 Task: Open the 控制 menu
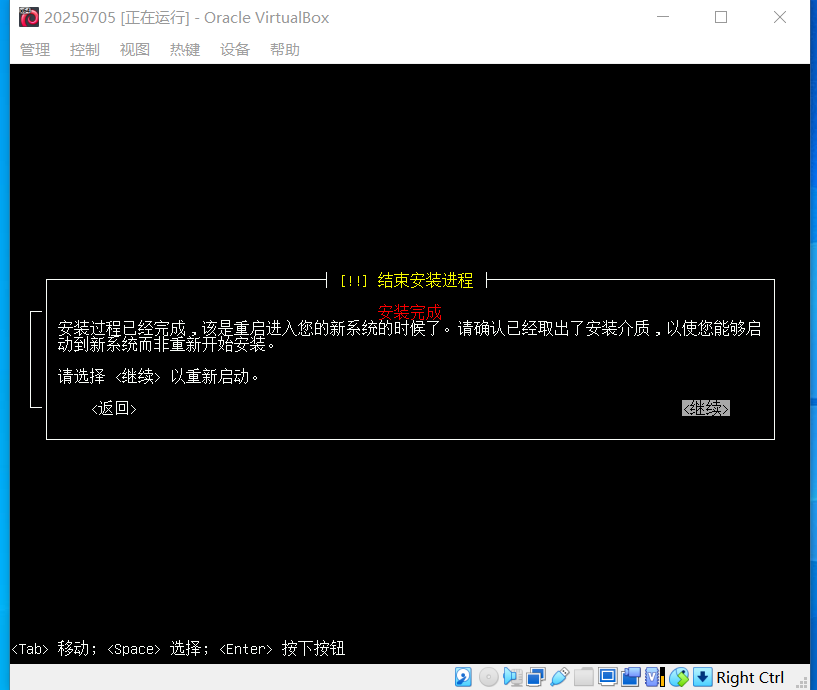point(84,49)
